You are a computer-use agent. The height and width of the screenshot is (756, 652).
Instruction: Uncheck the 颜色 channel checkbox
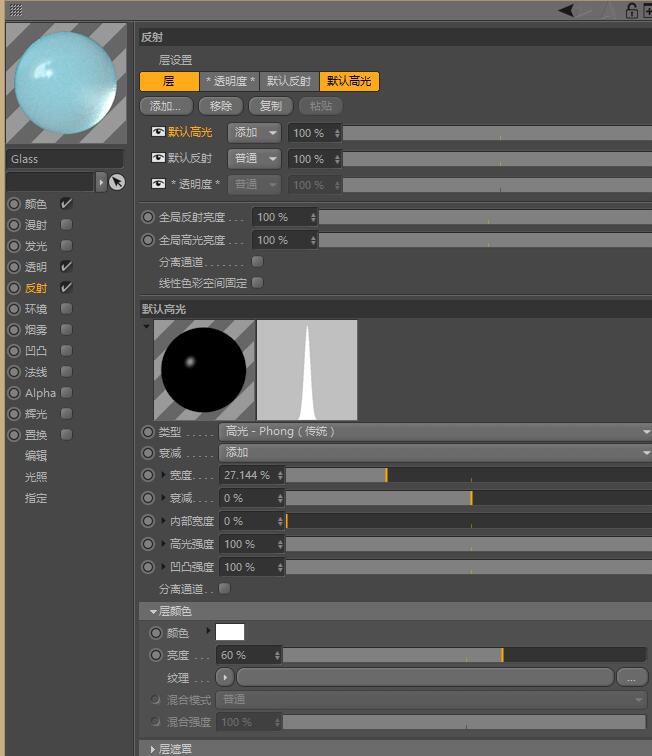pyautogui.click(x=67, y=203)
